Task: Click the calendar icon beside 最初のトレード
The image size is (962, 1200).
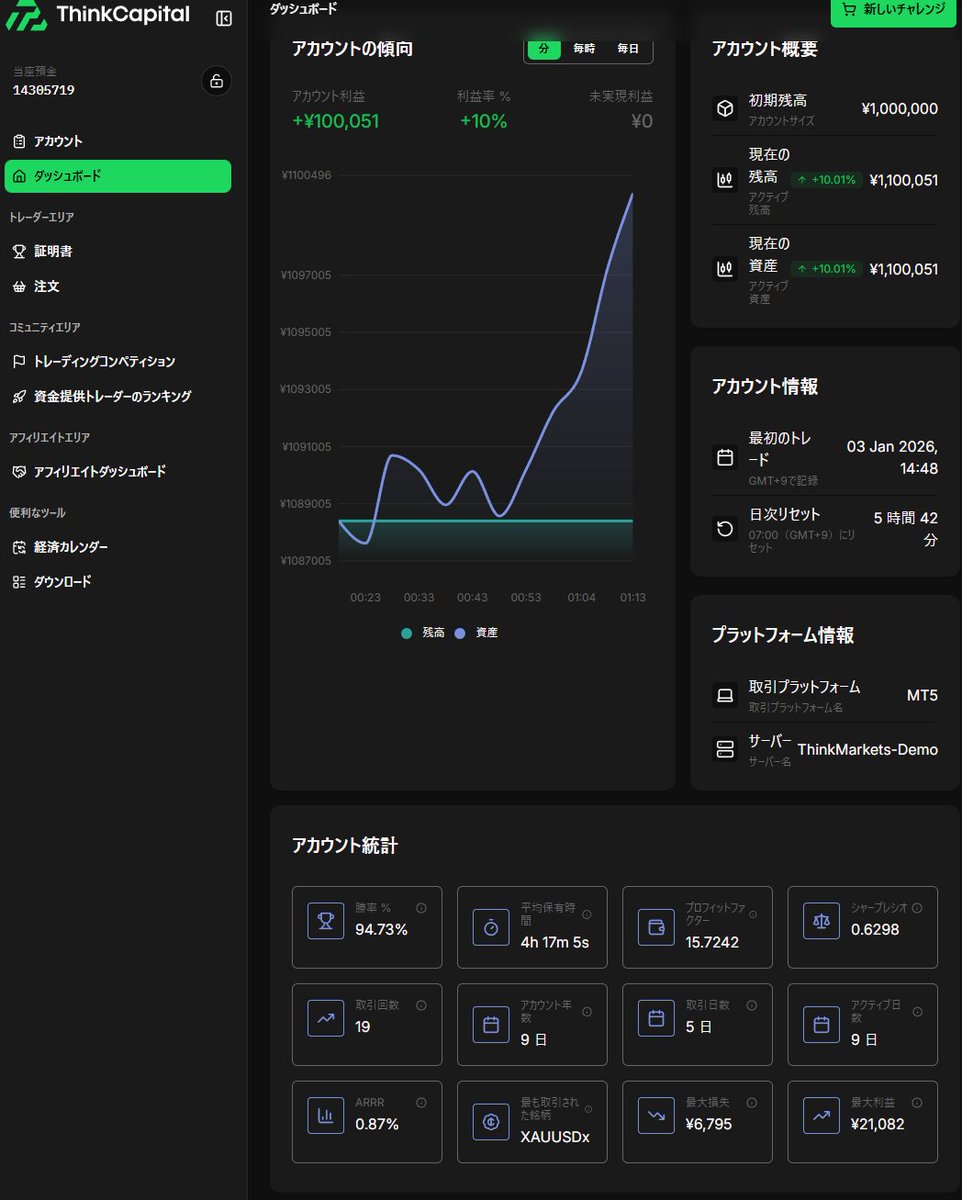Action: point(725,458)
